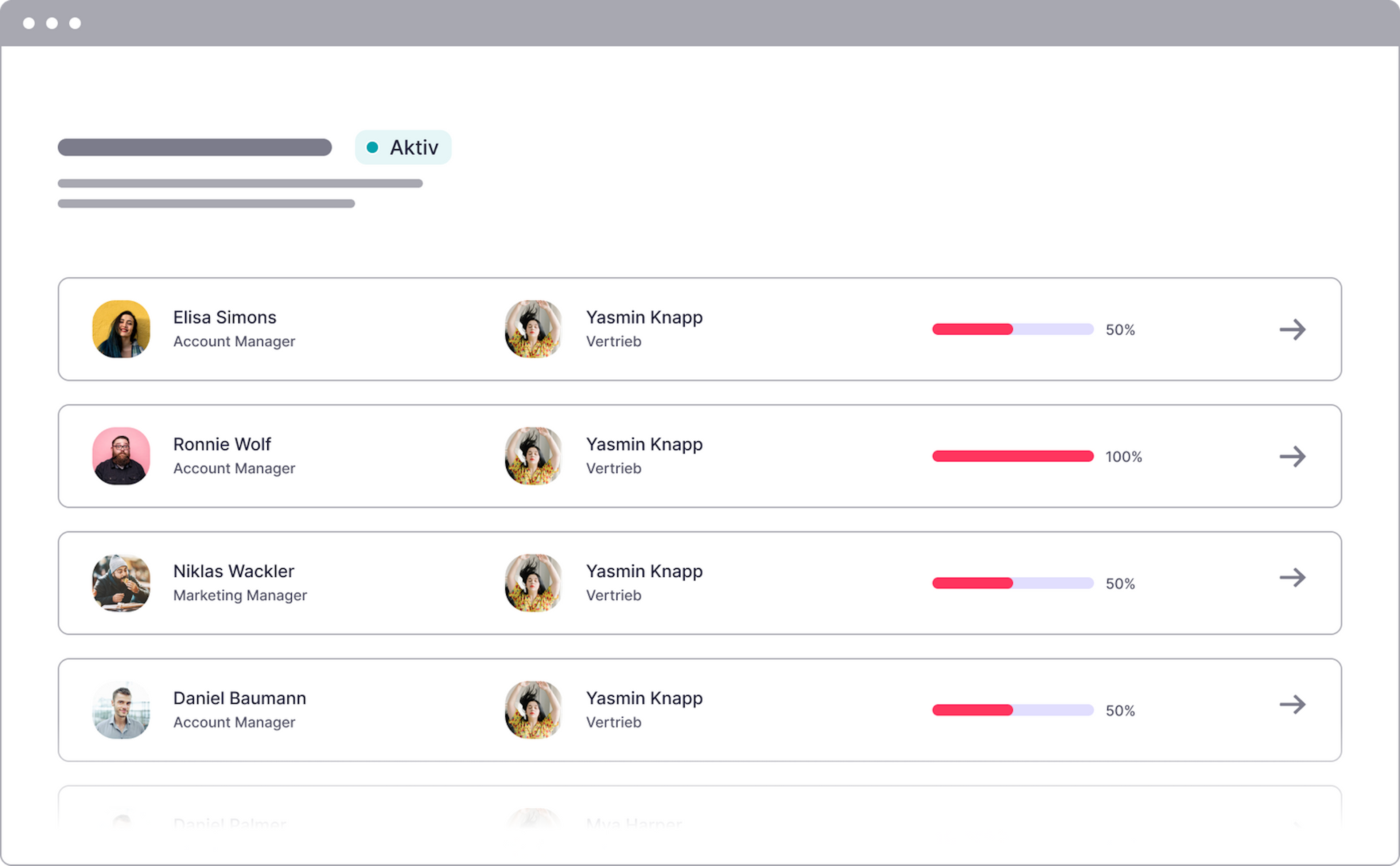The width and height of the screenshot is (1400, 866).
Task: Toggle Ronnie Wolf's 100% completion bar
Action: 1013,456
